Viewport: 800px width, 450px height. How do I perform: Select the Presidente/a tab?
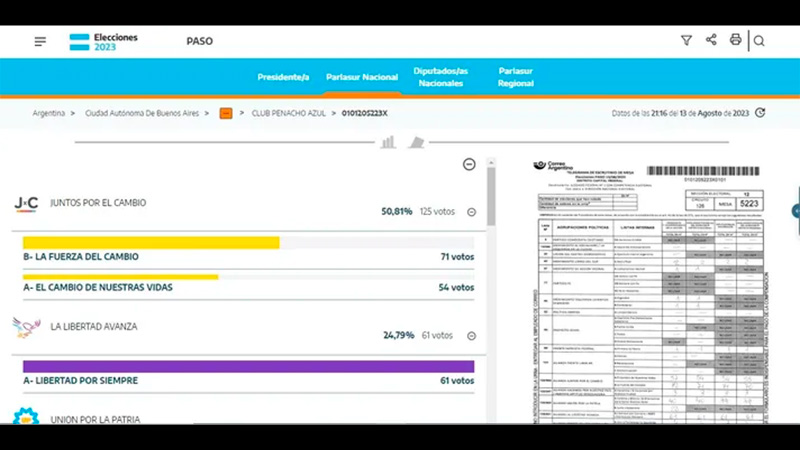coord(283,77)
